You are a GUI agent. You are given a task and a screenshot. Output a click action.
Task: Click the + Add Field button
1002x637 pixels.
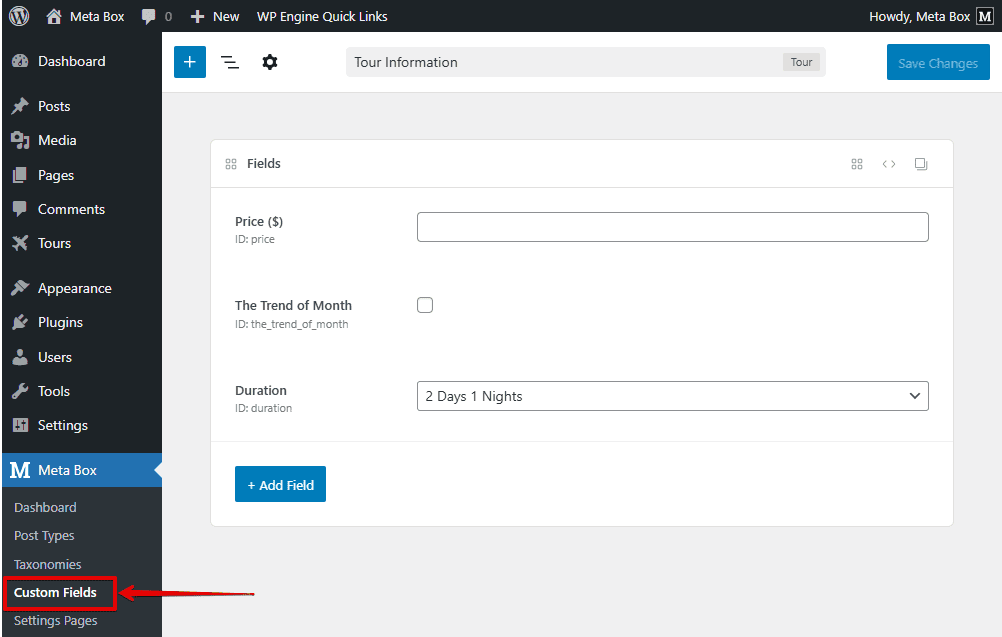pos(280,485)
